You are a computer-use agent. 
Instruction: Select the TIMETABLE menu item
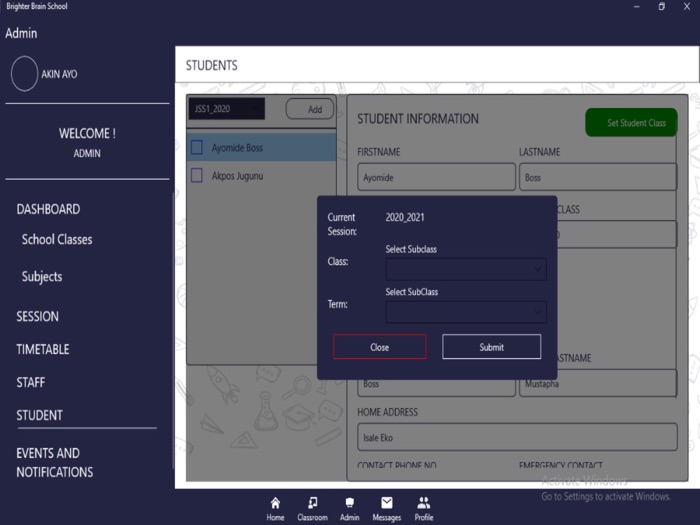pyautogui.click(x=43, y=349)
